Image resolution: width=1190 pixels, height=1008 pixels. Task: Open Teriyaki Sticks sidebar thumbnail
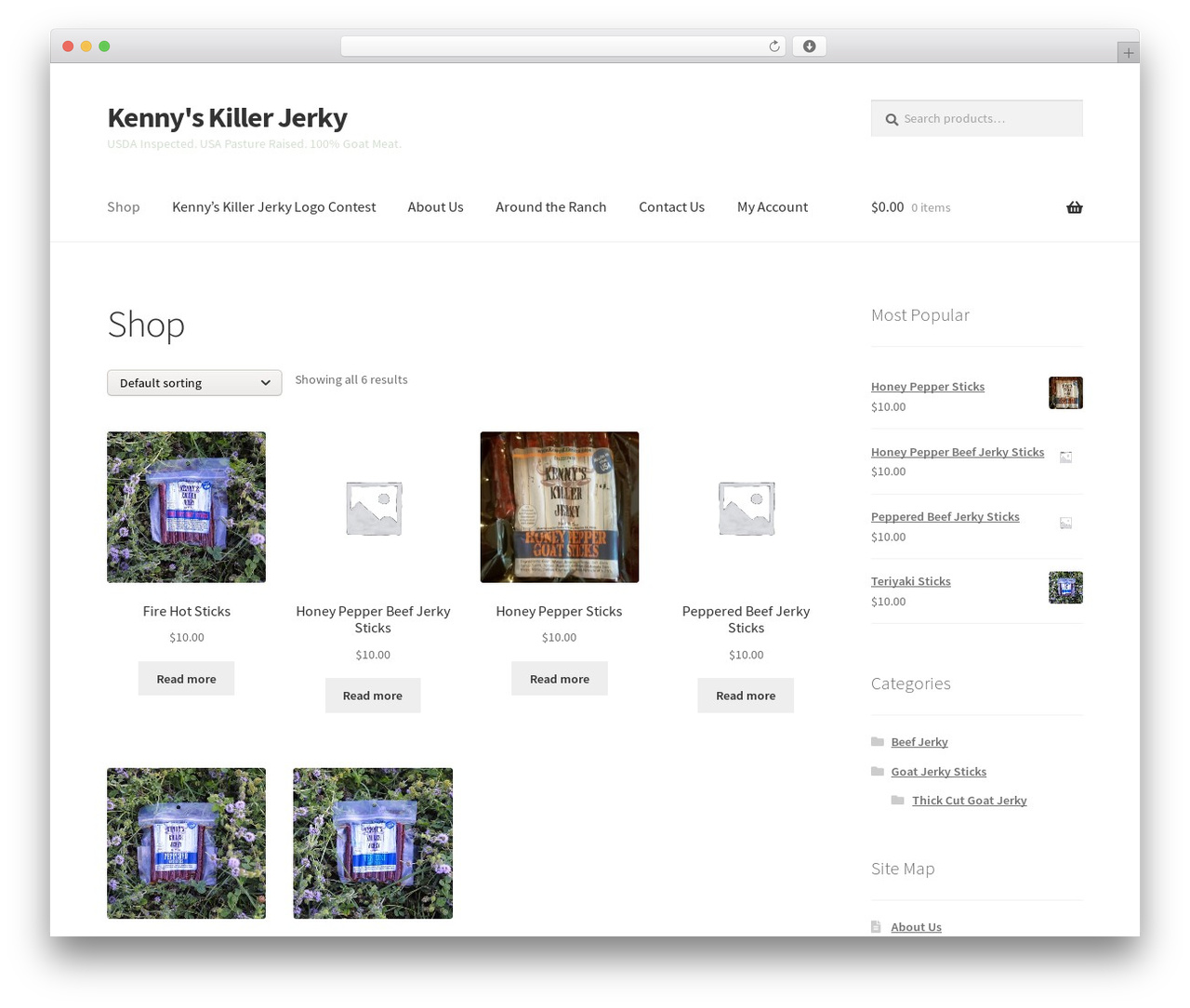[x=1065, y=588]
